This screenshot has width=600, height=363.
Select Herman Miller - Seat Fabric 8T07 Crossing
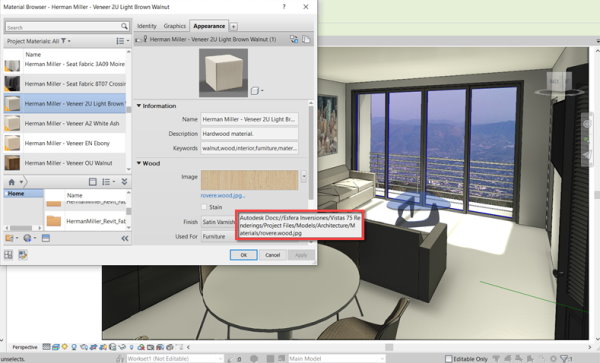(x=64, y=84)
